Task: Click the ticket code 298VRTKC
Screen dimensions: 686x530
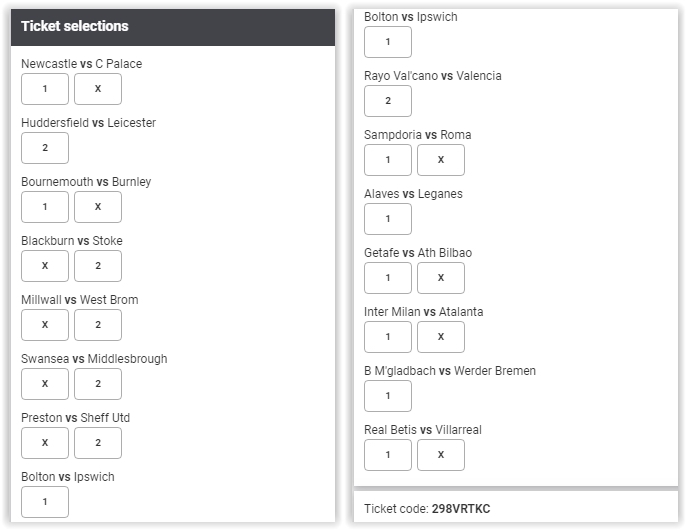Action: (461, 509)
